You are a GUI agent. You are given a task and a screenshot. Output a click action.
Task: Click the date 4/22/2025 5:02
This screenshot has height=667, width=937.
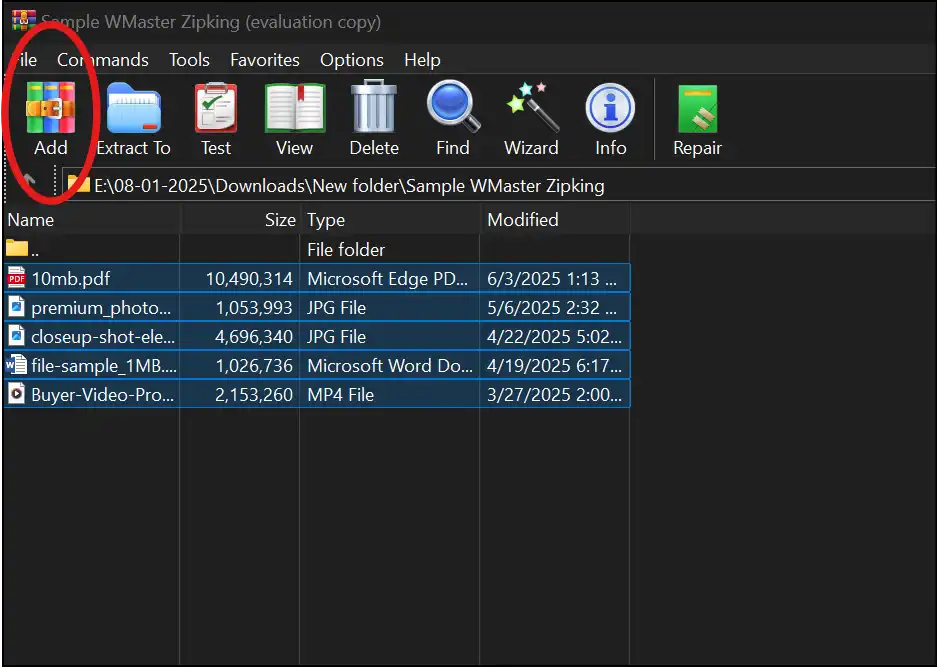(x=555, y=336)
